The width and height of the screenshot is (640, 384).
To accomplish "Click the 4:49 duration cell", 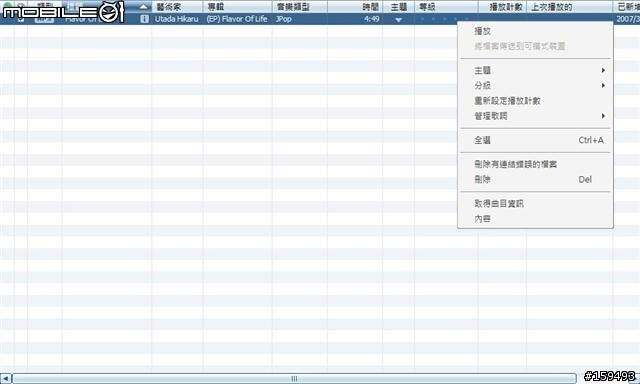I will click(x=372, y=19).
